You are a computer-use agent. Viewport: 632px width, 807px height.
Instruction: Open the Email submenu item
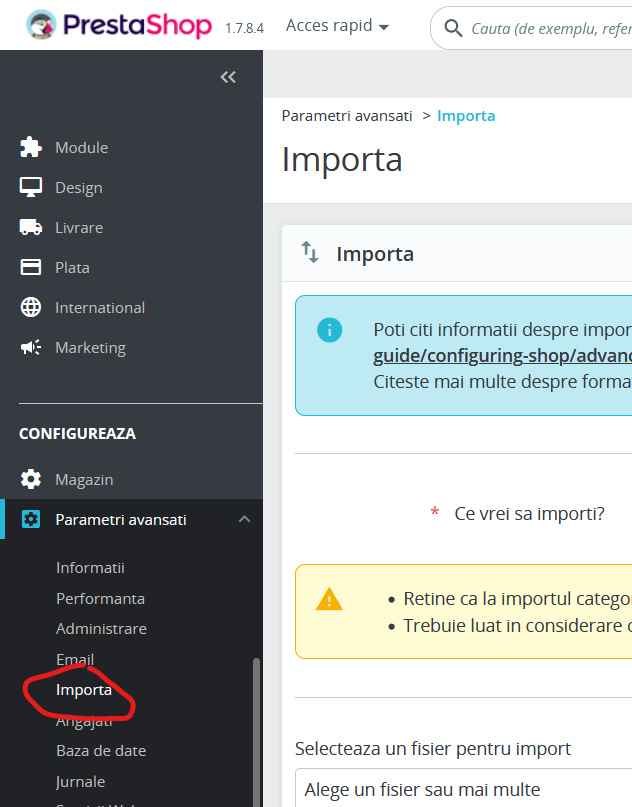[x=75, y=659]
